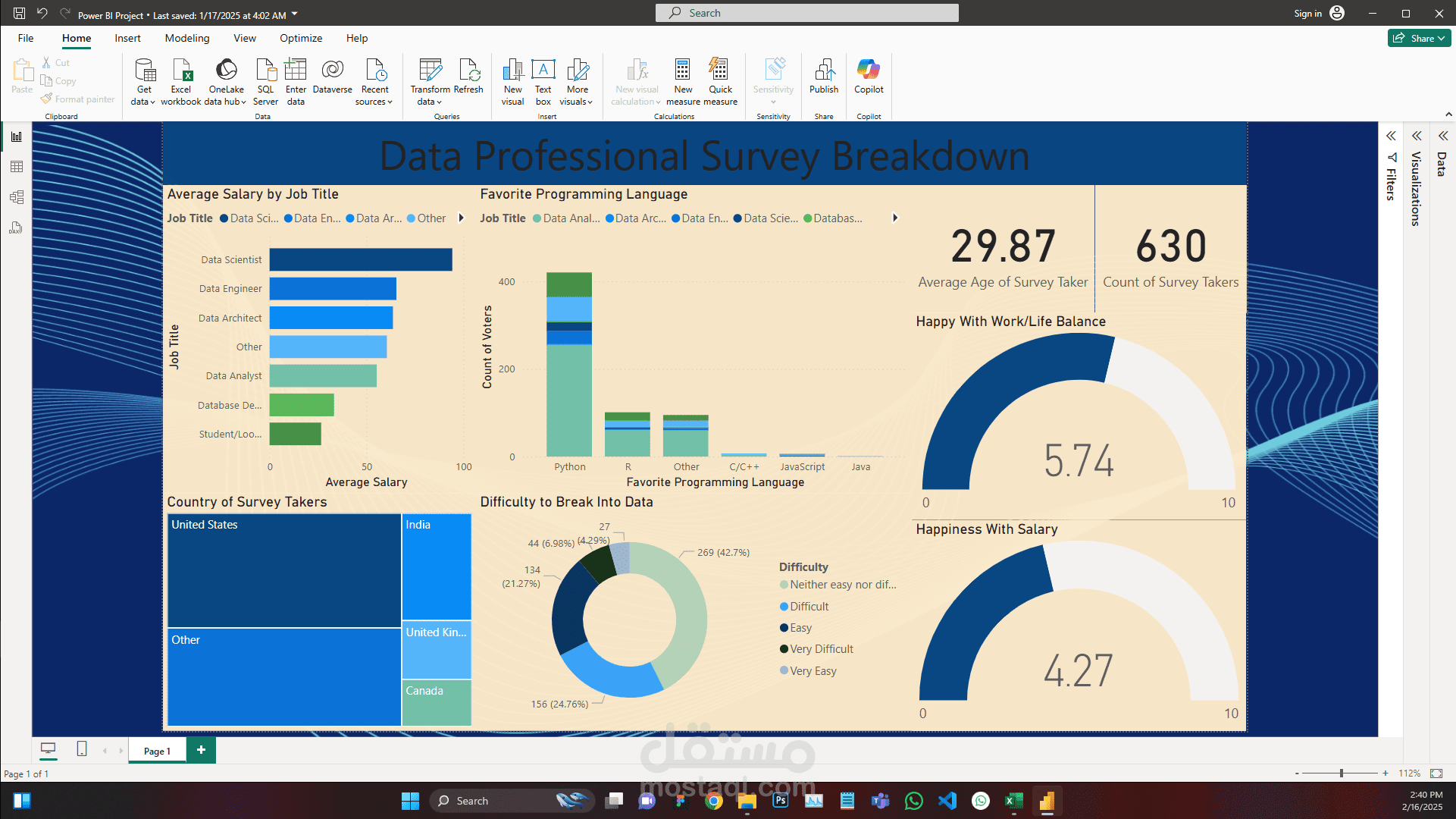1456x819 pixels.
Task: Open More visuals menu
Action: click(x=577, y=82)
